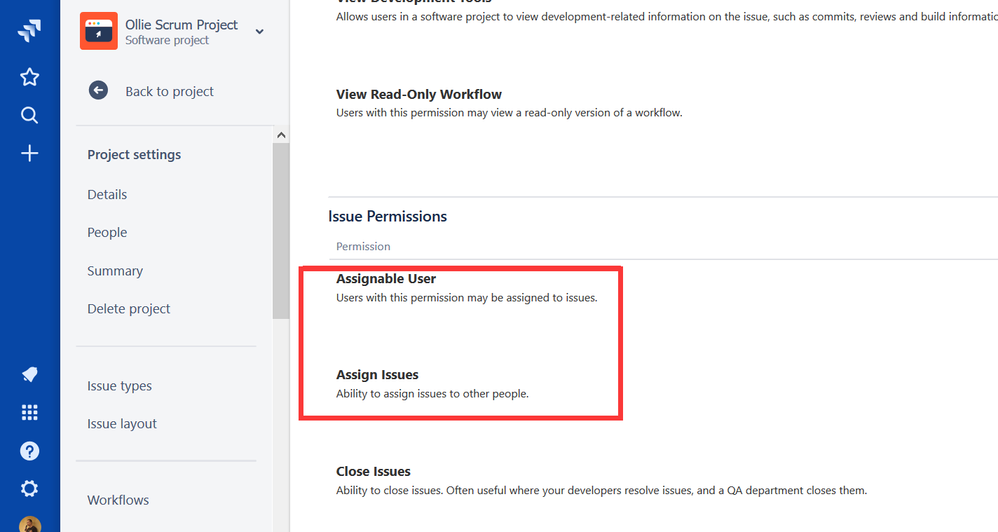Open the help question mark icon
The width and height of the screenshot is (998, 532).
29,451
